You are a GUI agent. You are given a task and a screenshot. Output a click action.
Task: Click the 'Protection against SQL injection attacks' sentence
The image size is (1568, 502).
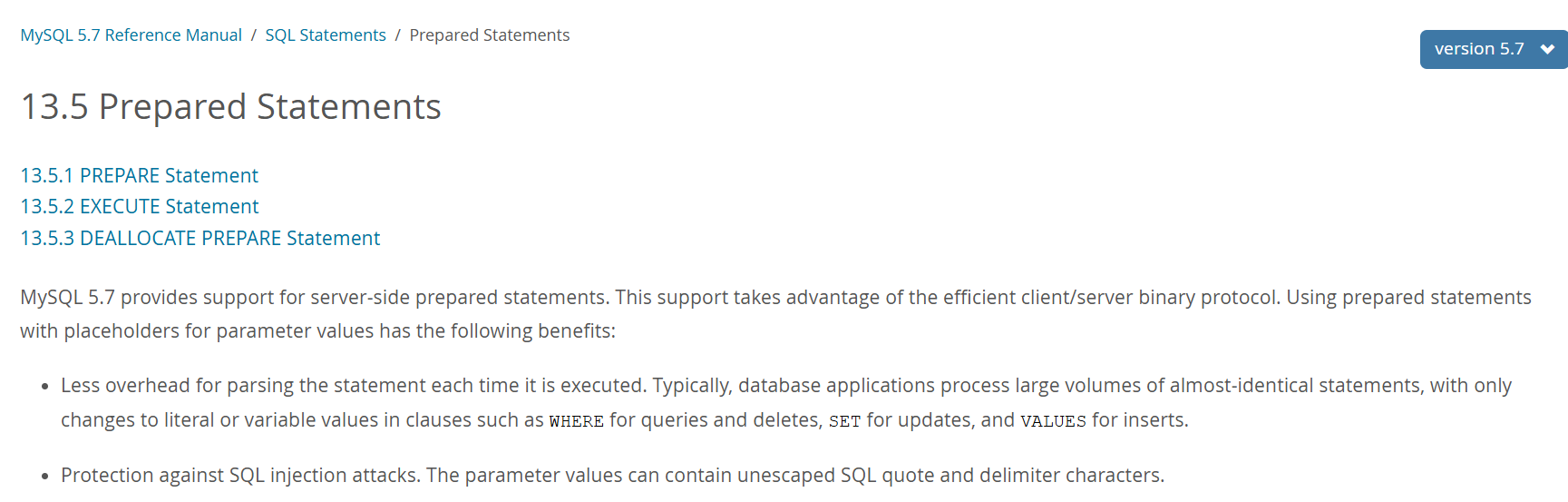coord(612,476)
